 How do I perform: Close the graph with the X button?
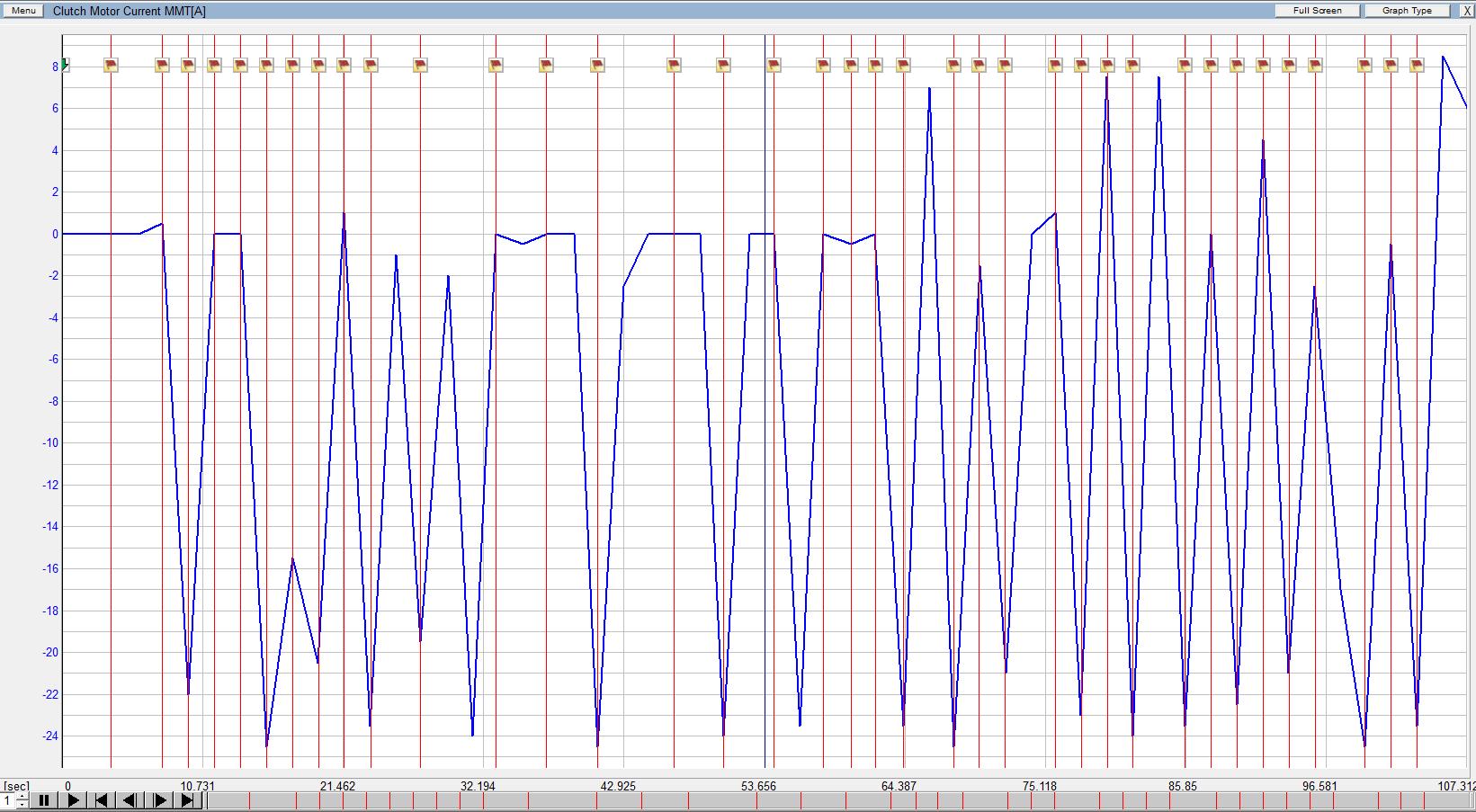click(1467, 11)
